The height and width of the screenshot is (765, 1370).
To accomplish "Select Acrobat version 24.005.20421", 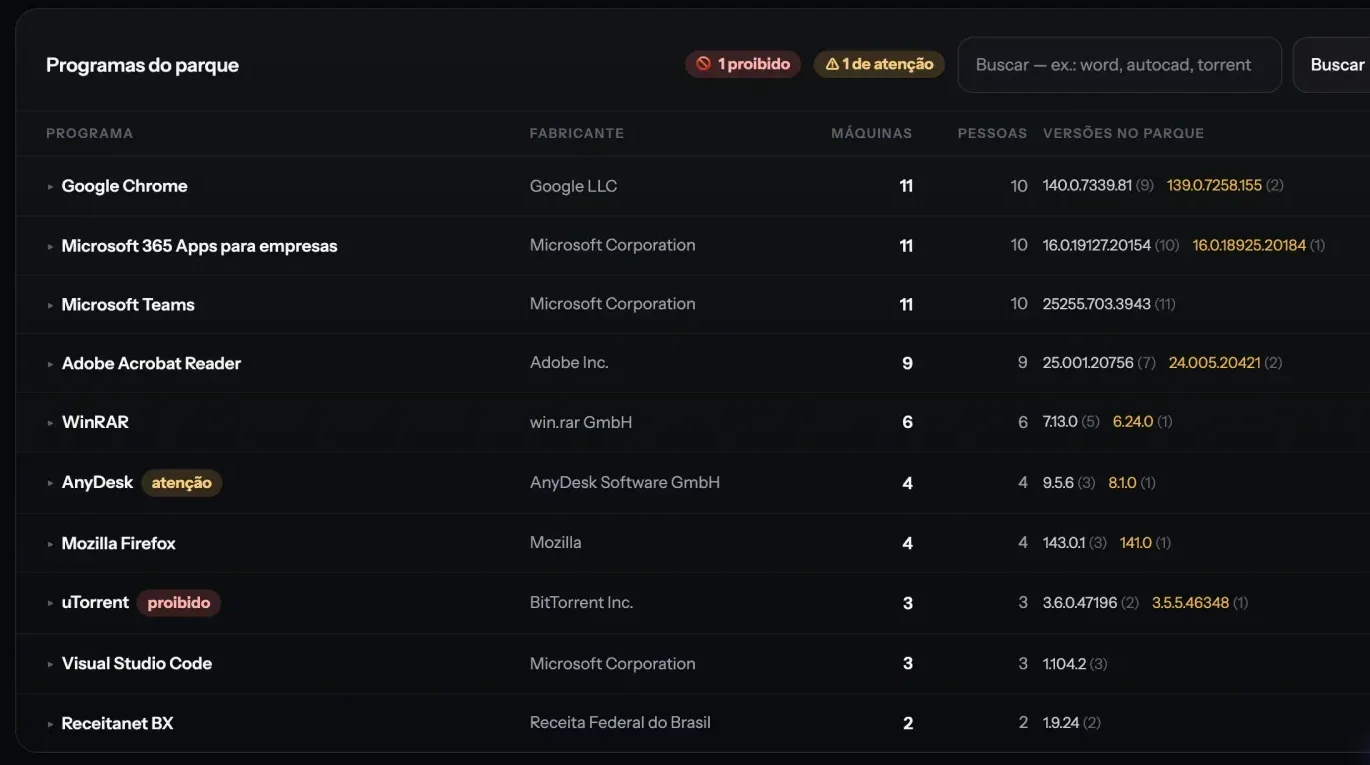I will click(x=1214, y=363).
